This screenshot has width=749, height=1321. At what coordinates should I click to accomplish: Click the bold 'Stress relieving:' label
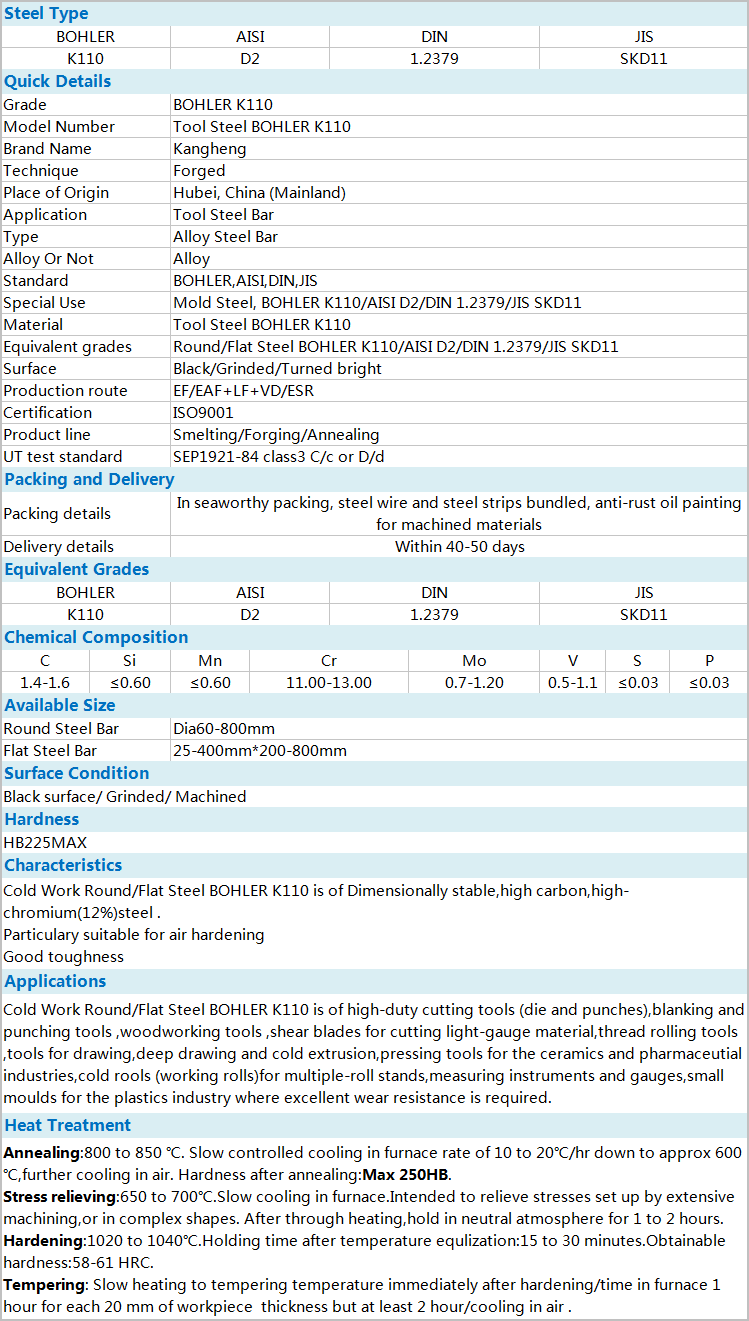(x=61, y=1196)
